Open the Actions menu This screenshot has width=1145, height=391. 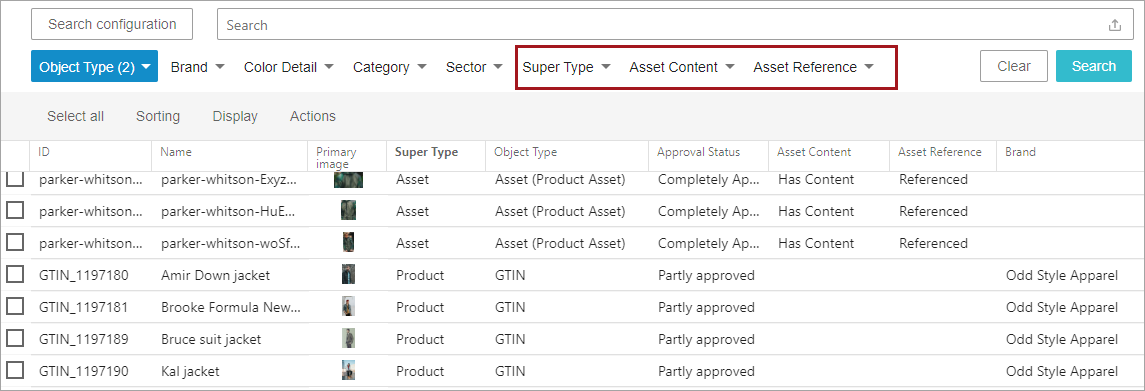tap(313, 116)
